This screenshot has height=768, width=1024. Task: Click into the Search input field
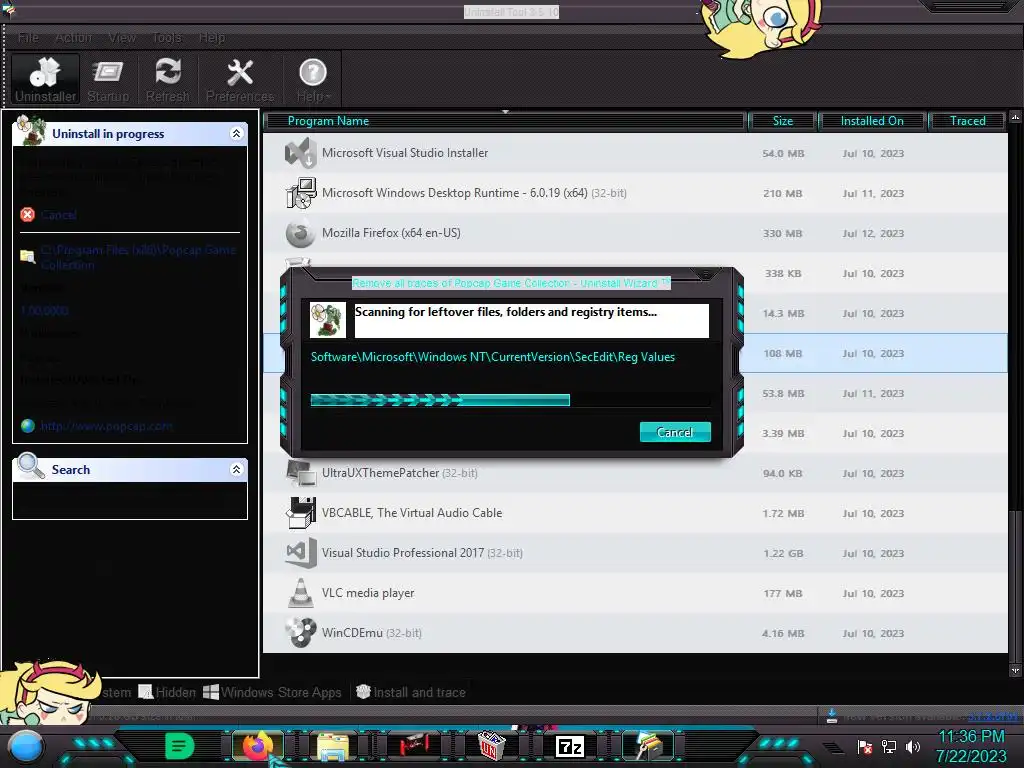pos(129,500)
